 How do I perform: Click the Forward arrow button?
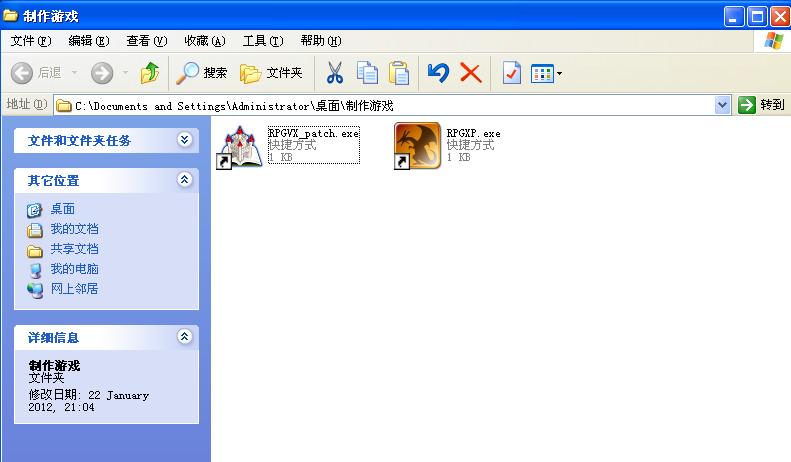pyautogui.click(x=102, y=73)
